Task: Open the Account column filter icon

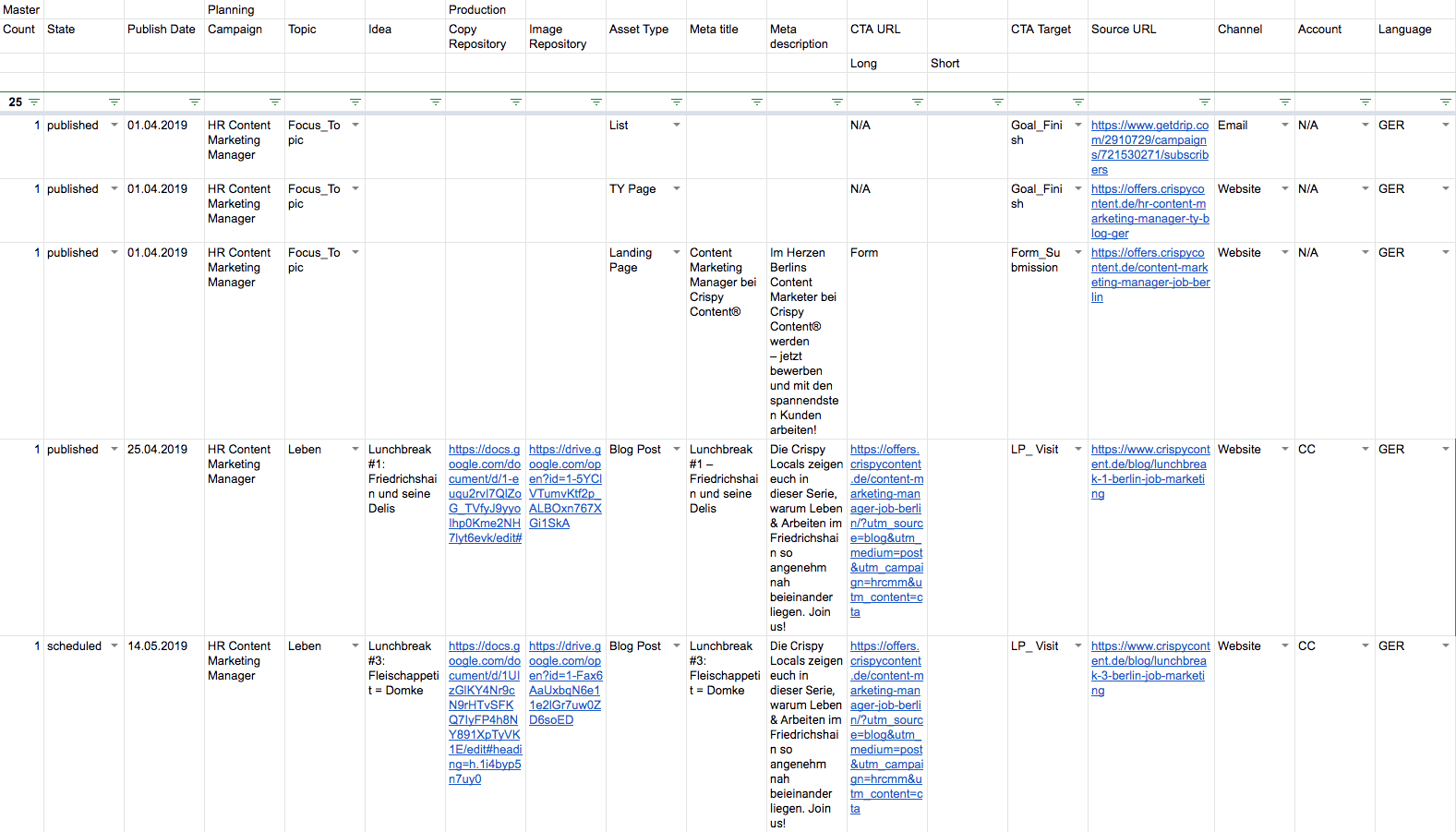Action: (x=1366, y=102)
